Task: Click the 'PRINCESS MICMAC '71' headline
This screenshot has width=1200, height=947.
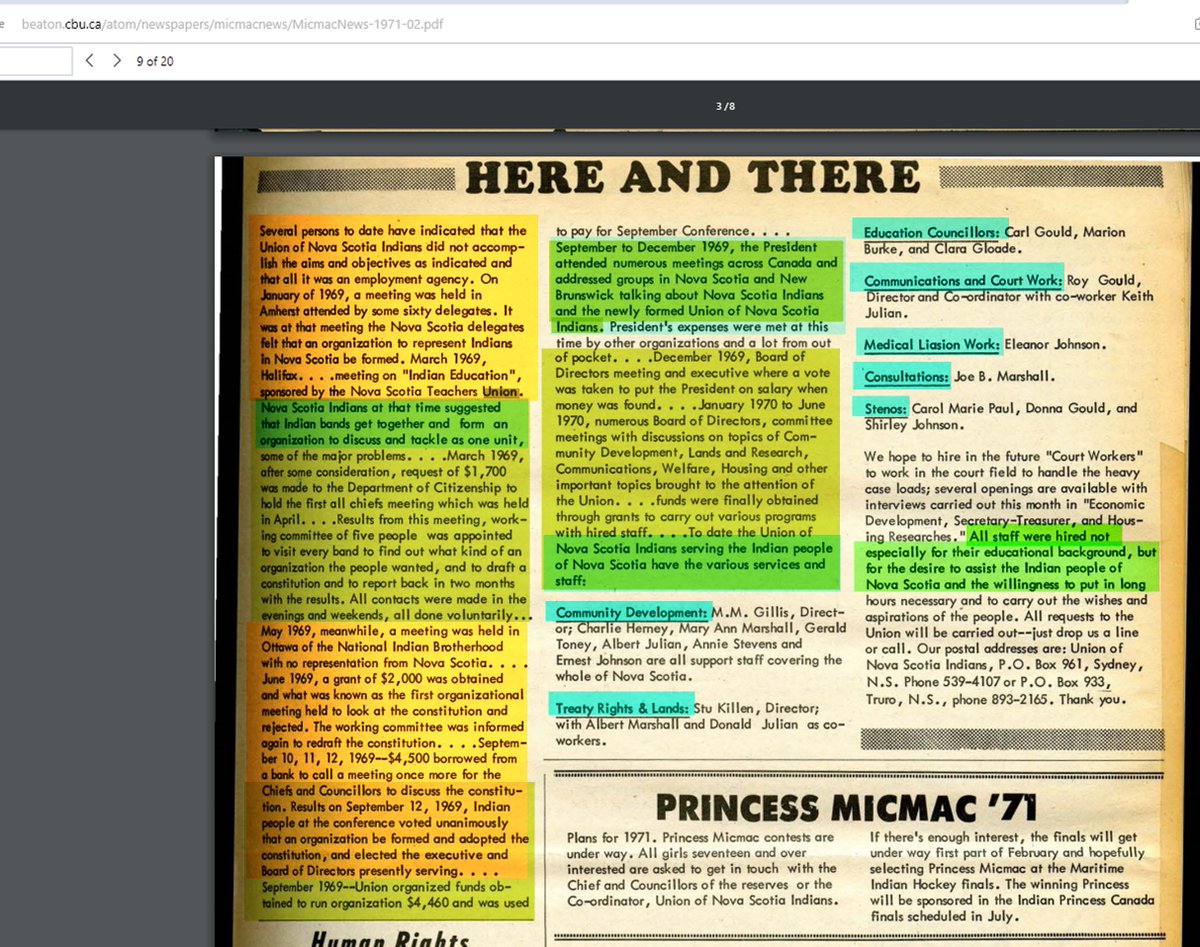Action: coord(846,807)
